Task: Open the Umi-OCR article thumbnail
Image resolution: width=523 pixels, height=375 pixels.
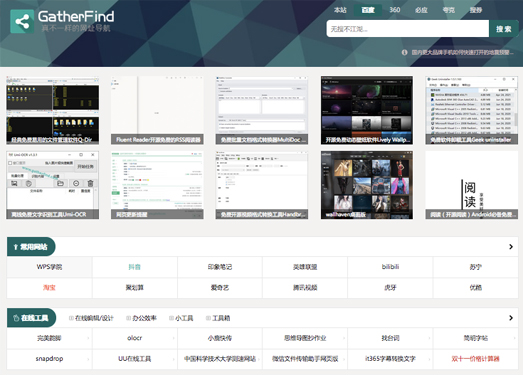Action: tap(53, 185)
